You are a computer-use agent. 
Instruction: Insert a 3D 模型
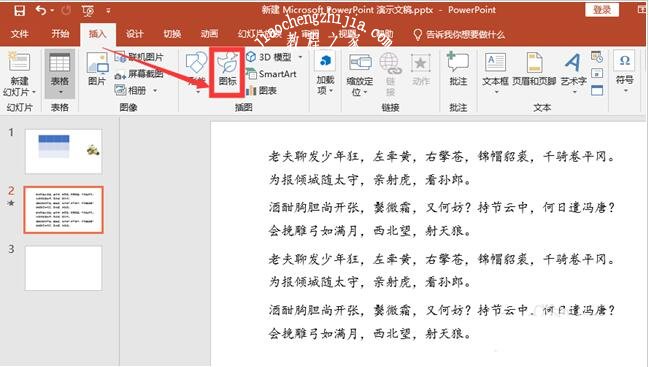pyautogui.click(x=270, y=57)
